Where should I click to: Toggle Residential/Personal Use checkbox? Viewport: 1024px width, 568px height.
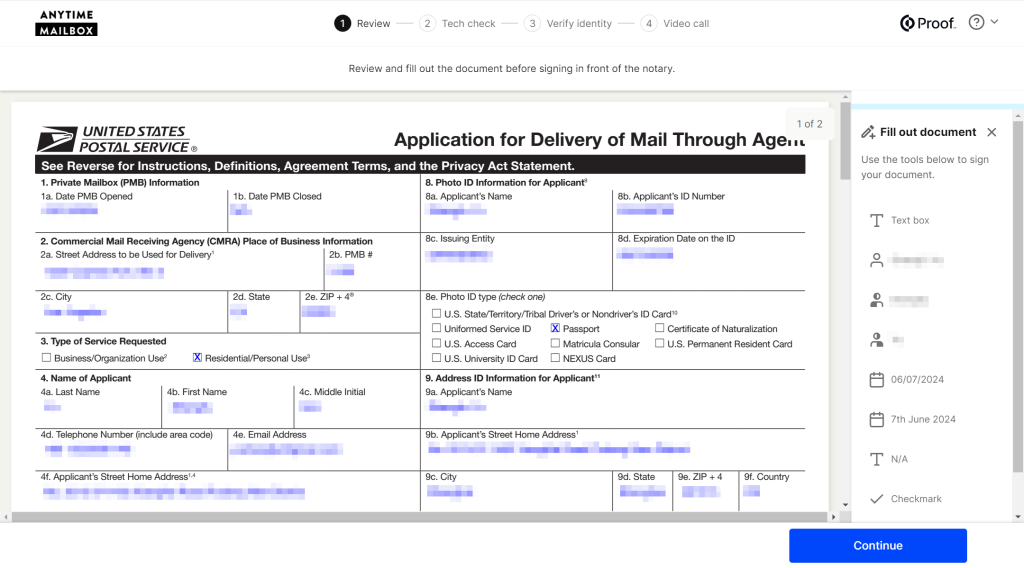tap(197, 358)
